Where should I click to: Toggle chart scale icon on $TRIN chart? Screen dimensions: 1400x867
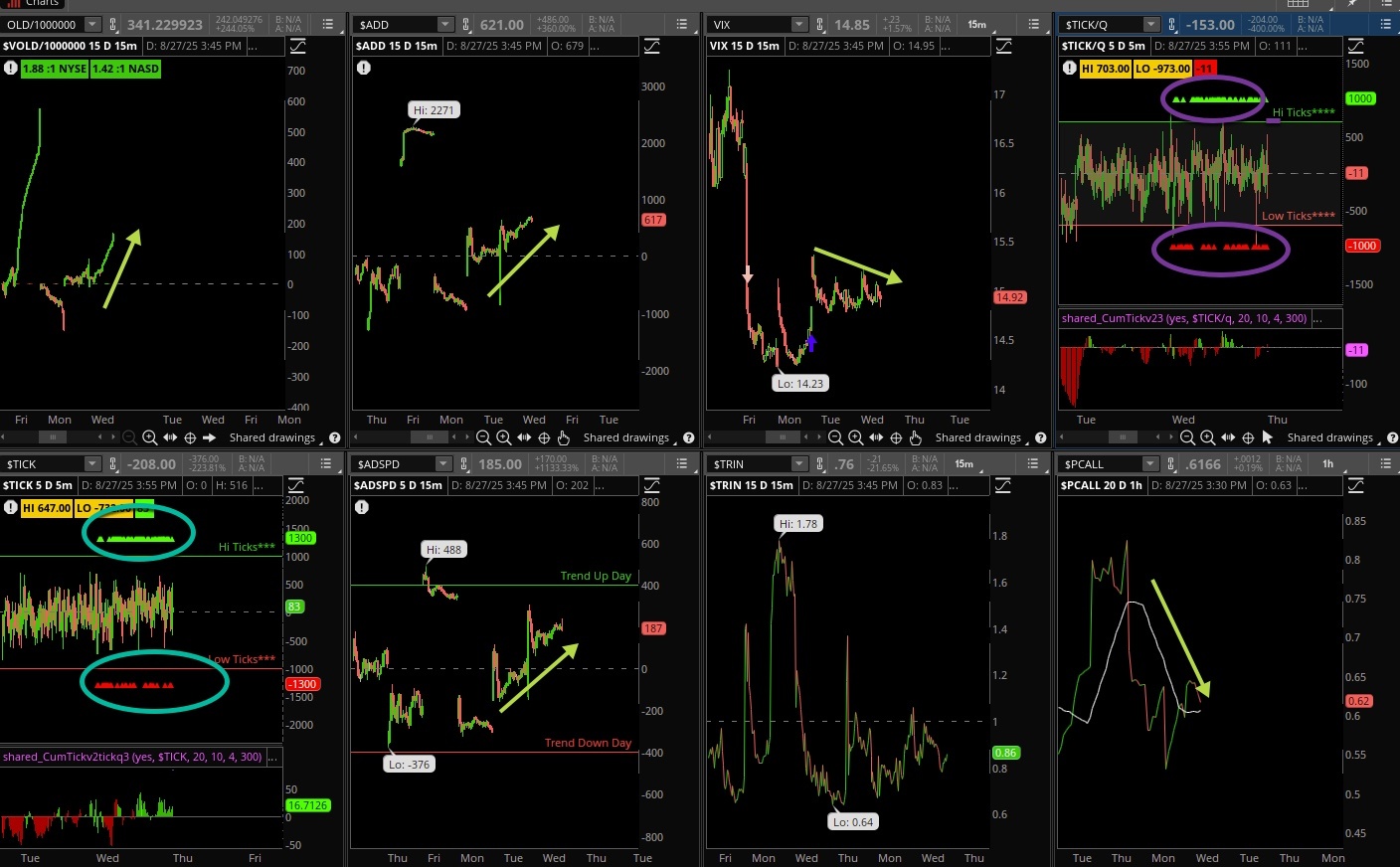click(x=1003, y=485)
